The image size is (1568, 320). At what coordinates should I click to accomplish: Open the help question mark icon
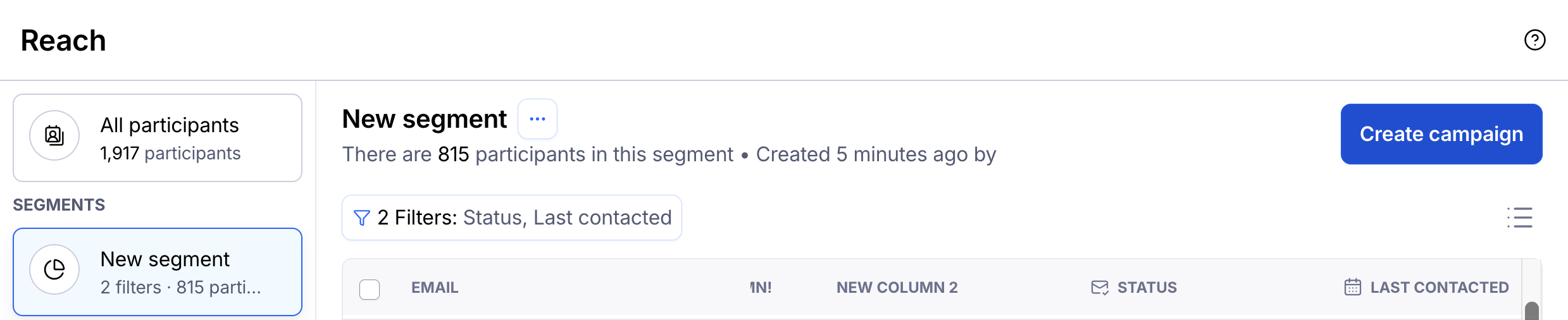pos(1534,40)
